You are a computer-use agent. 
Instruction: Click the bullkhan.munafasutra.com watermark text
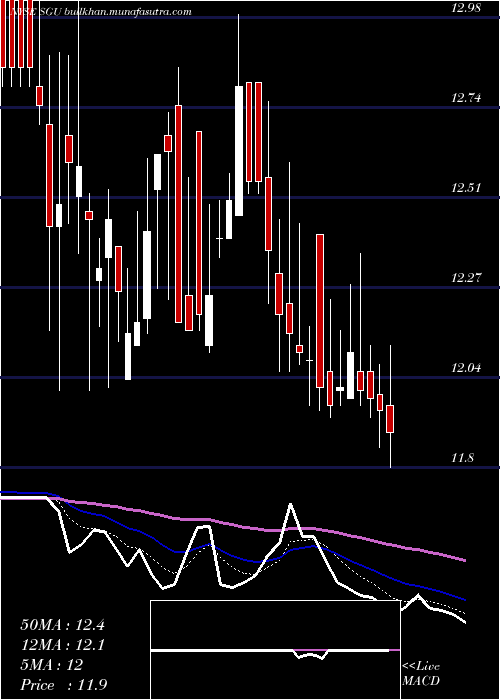128,12
